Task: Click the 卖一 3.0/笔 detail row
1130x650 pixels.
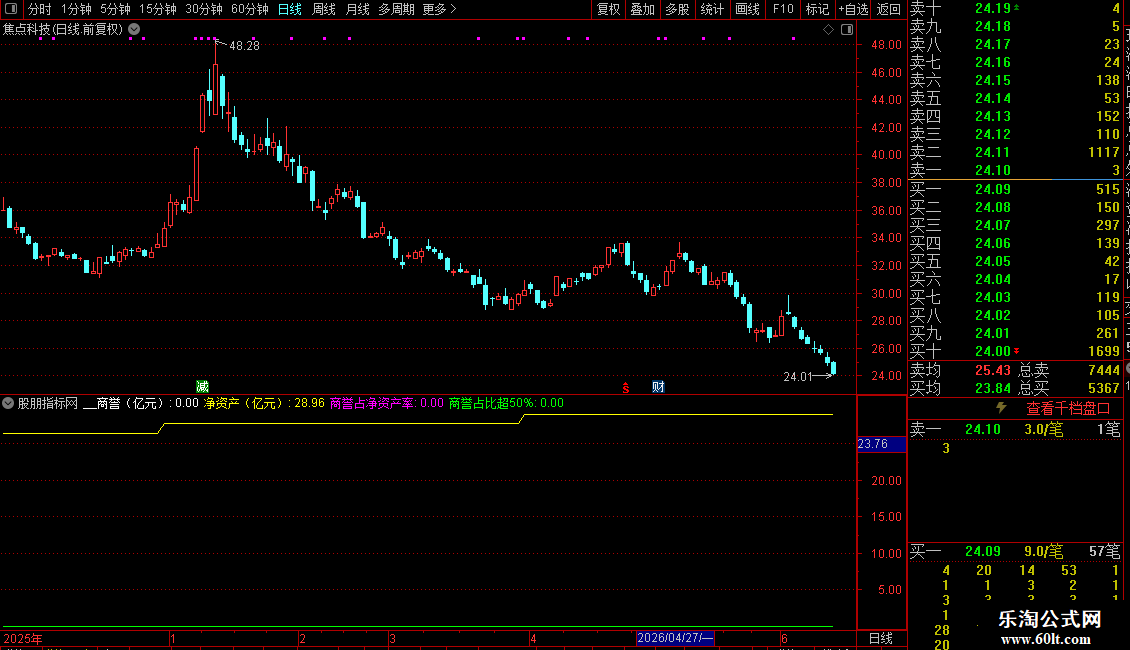Action: point(1015,429)
